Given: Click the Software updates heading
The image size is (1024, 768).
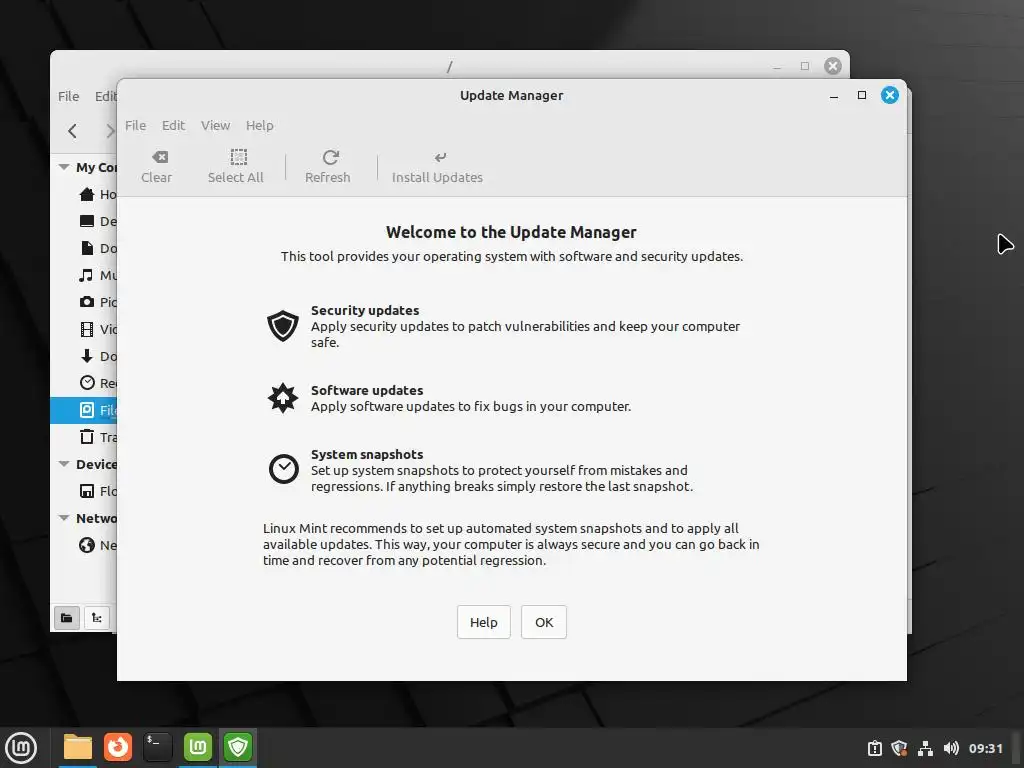Looking at the screenshot, I should [x=367, y=390].
